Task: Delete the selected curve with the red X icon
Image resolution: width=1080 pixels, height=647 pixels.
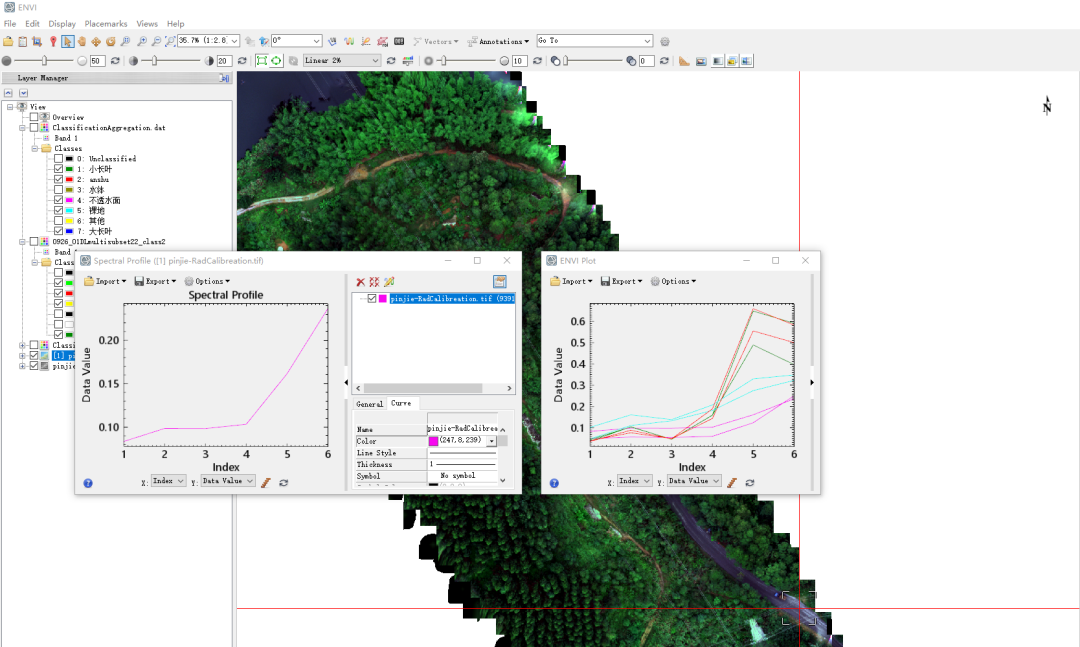Action: click(x=361, y=283)
